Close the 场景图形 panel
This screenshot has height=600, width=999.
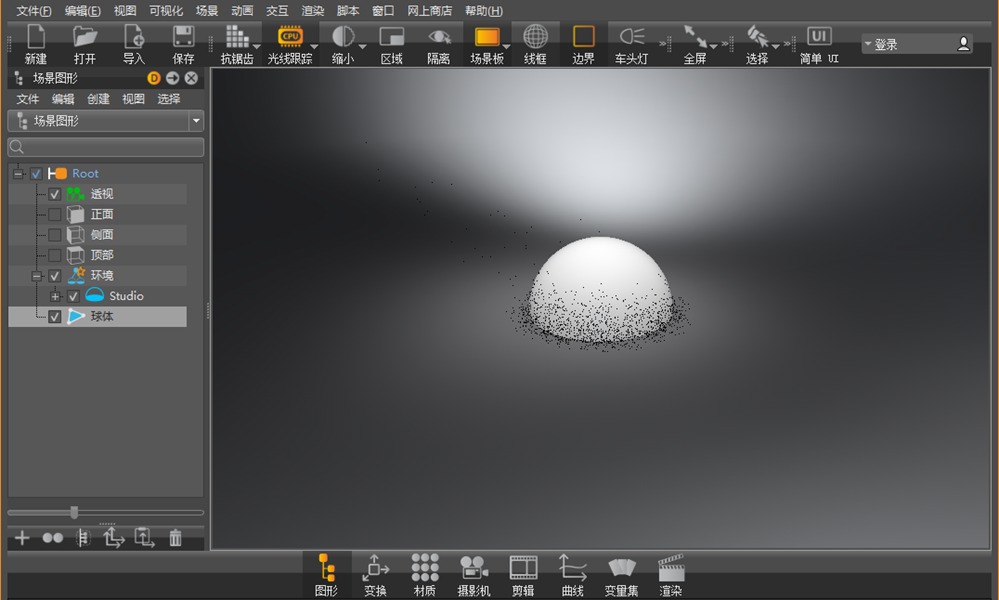pyautogui.click(x=191, y=78)
